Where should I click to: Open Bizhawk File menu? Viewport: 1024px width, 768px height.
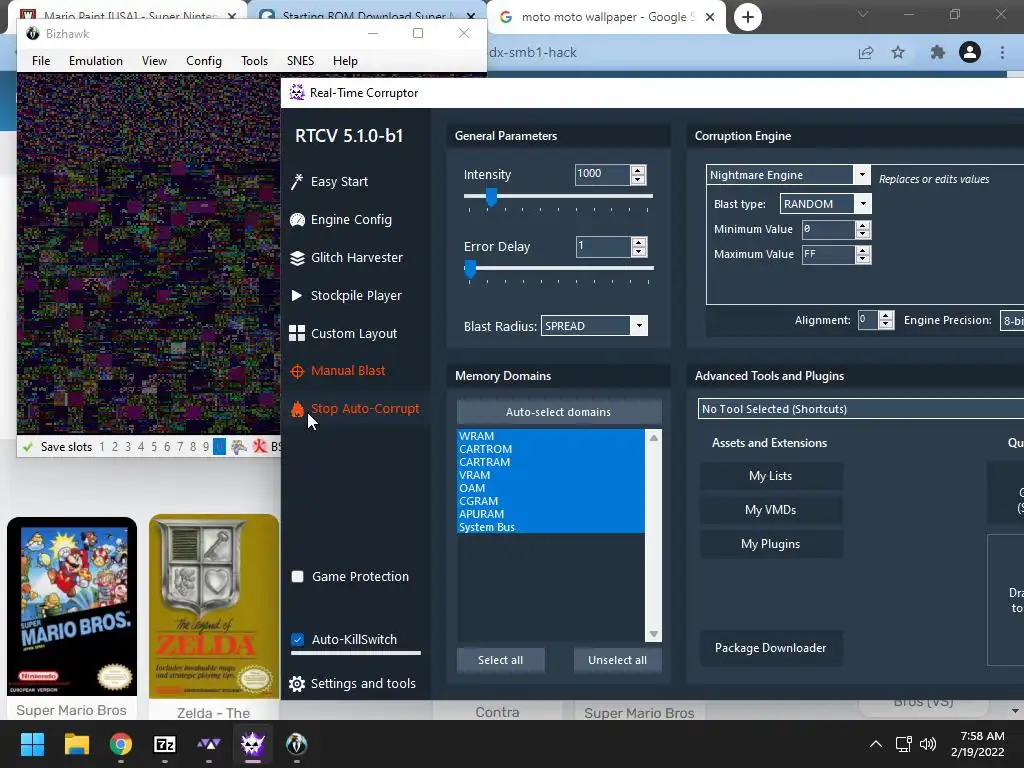[x=41, y=61]
